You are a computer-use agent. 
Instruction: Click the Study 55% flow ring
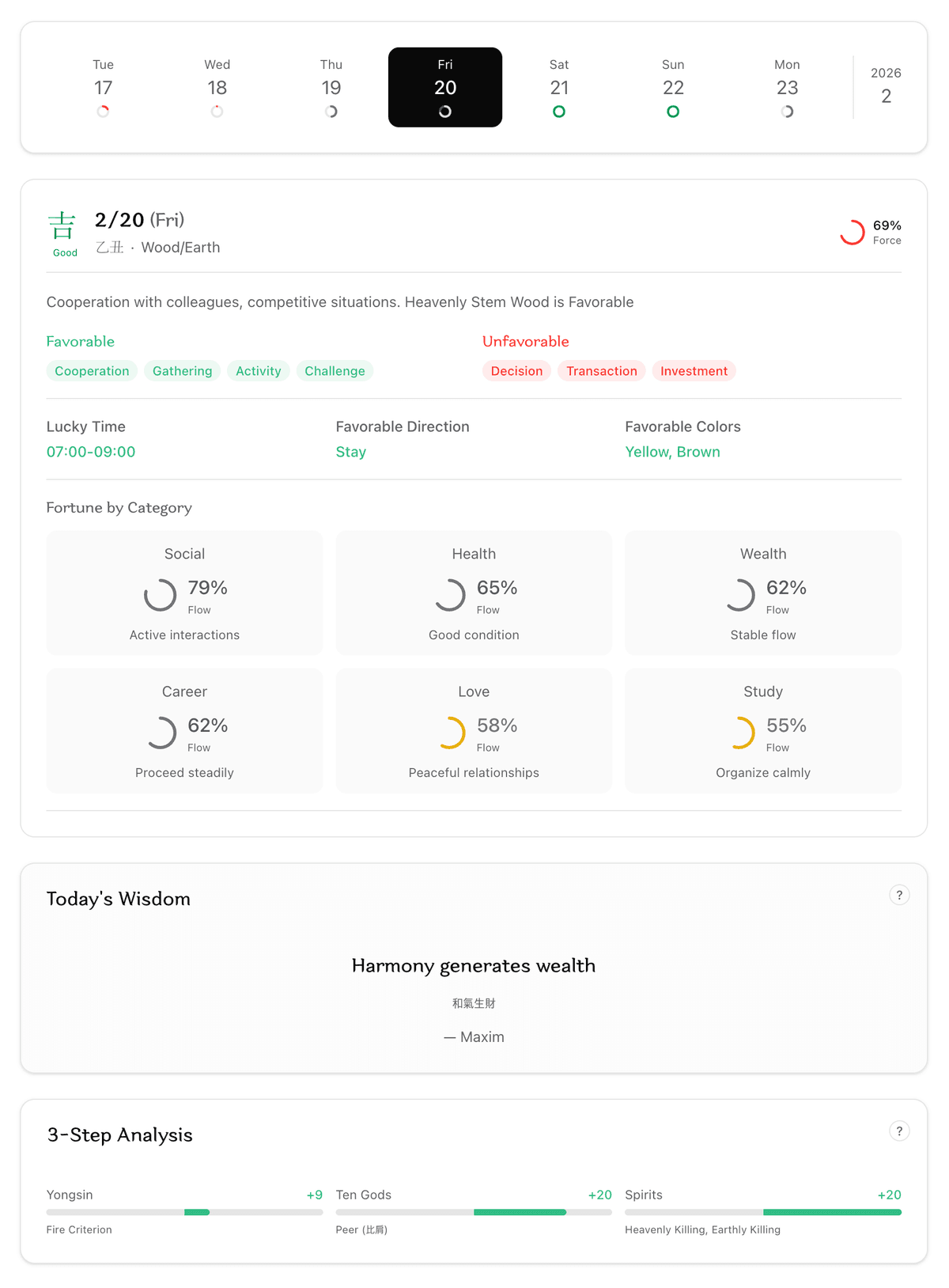click(x=739, y=733)
